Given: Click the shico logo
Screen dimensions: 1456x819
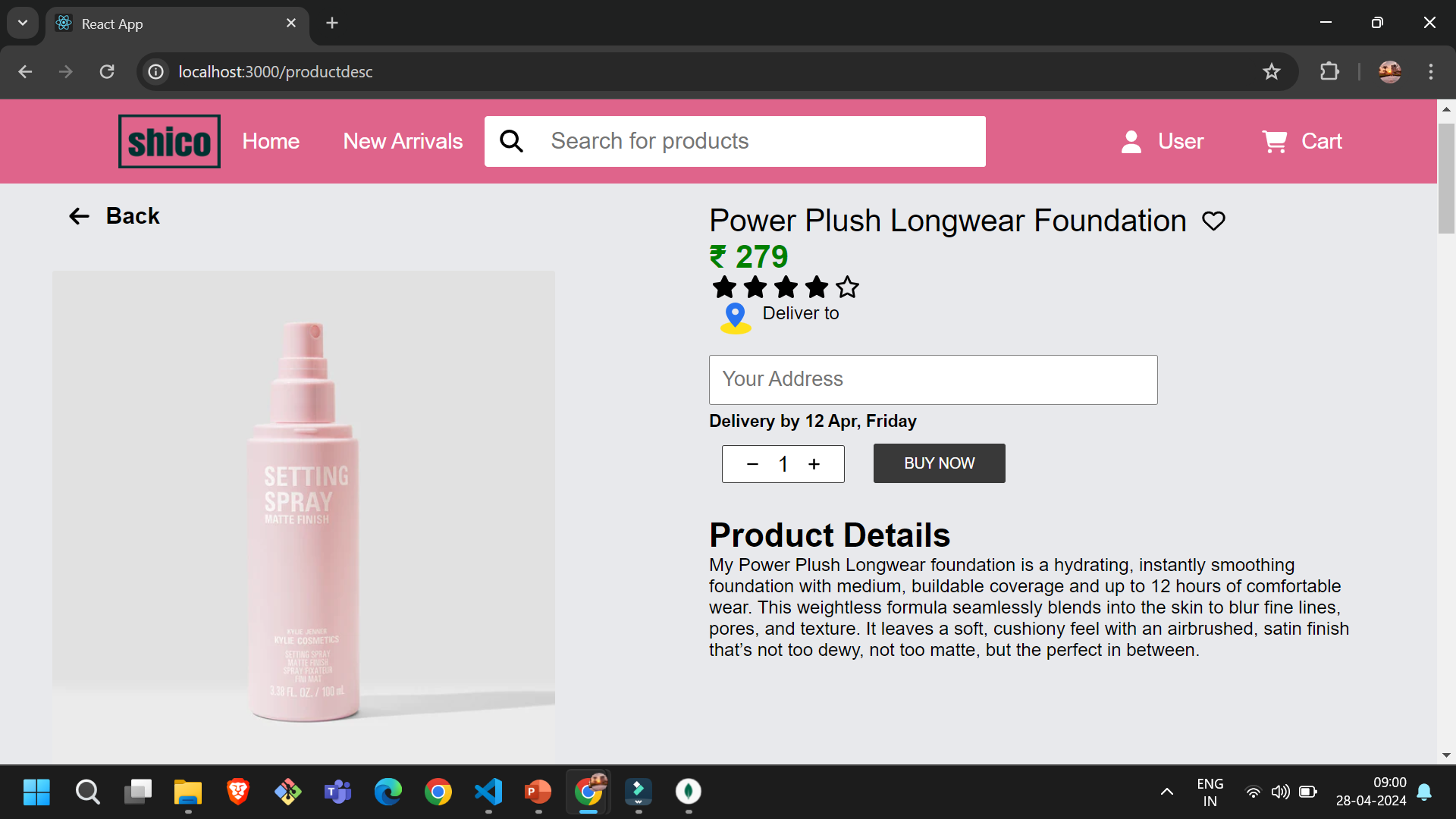Looking at the screenshot, I should pyautogui.click(x=169, y=141).
